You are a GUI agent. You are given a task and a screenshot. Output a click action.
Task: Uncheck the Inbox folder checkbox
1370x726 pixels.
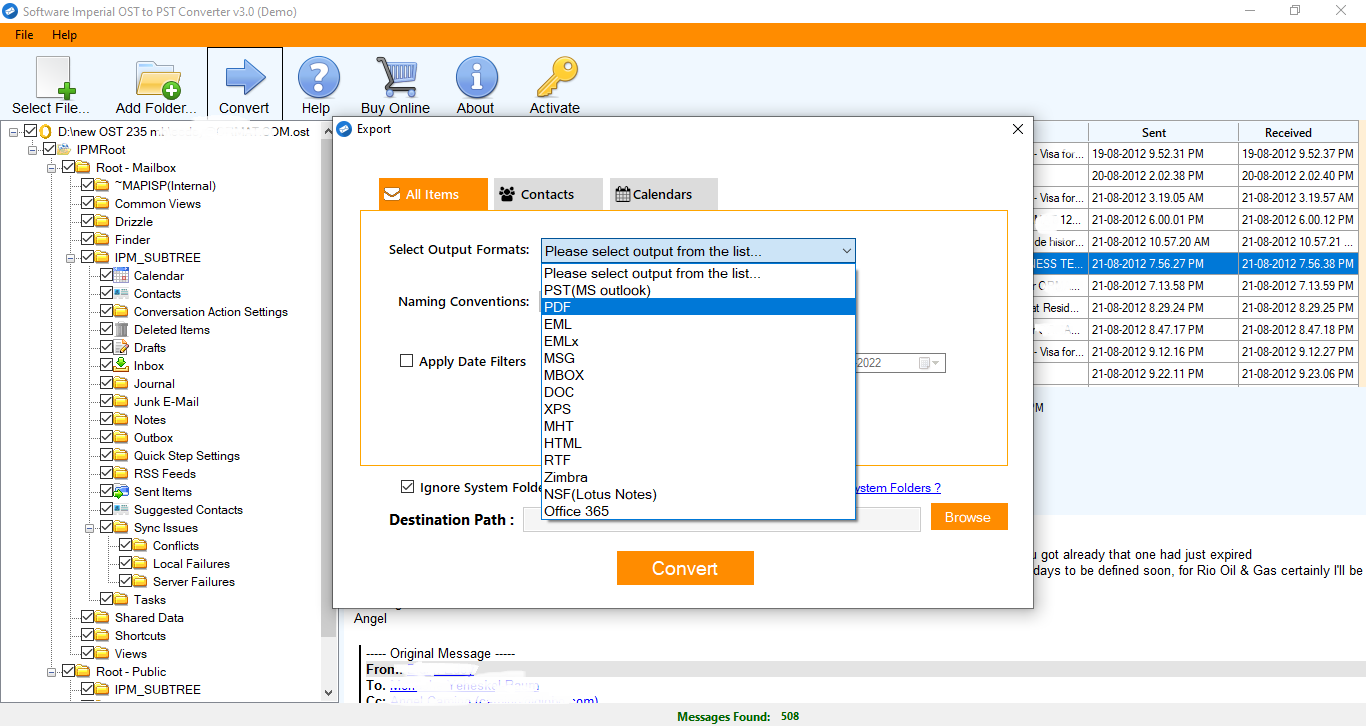[x=107, y=366]
